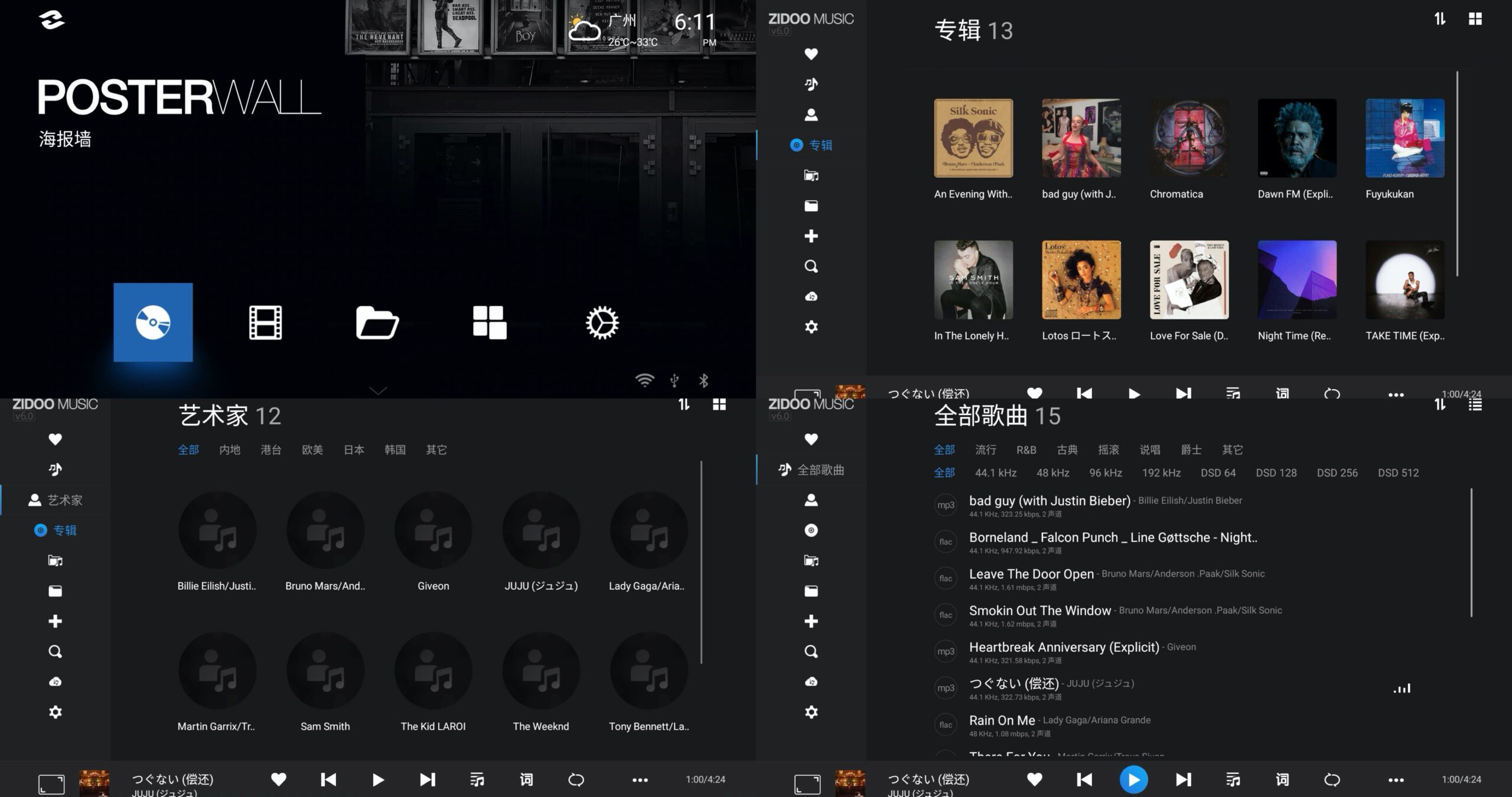The height and width of the screenshot is (797, 1512).
Task: Open the blue music disc icon on Posterwall
Action: [x=153, y=322]
